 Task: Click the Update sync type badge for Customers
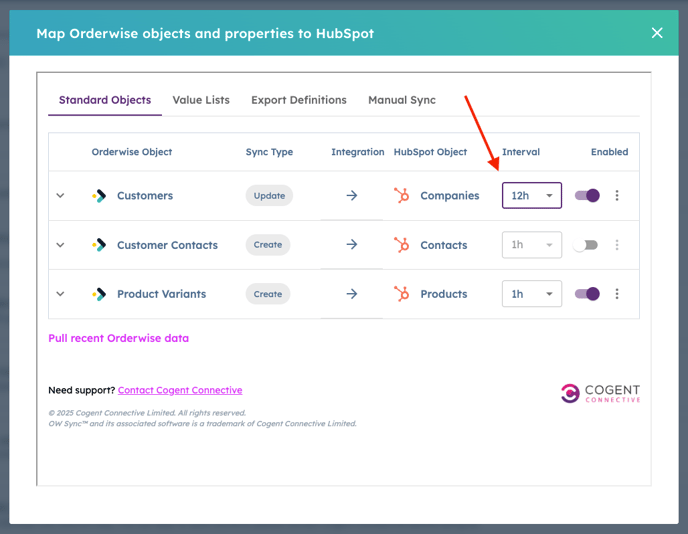coord(269,196)
